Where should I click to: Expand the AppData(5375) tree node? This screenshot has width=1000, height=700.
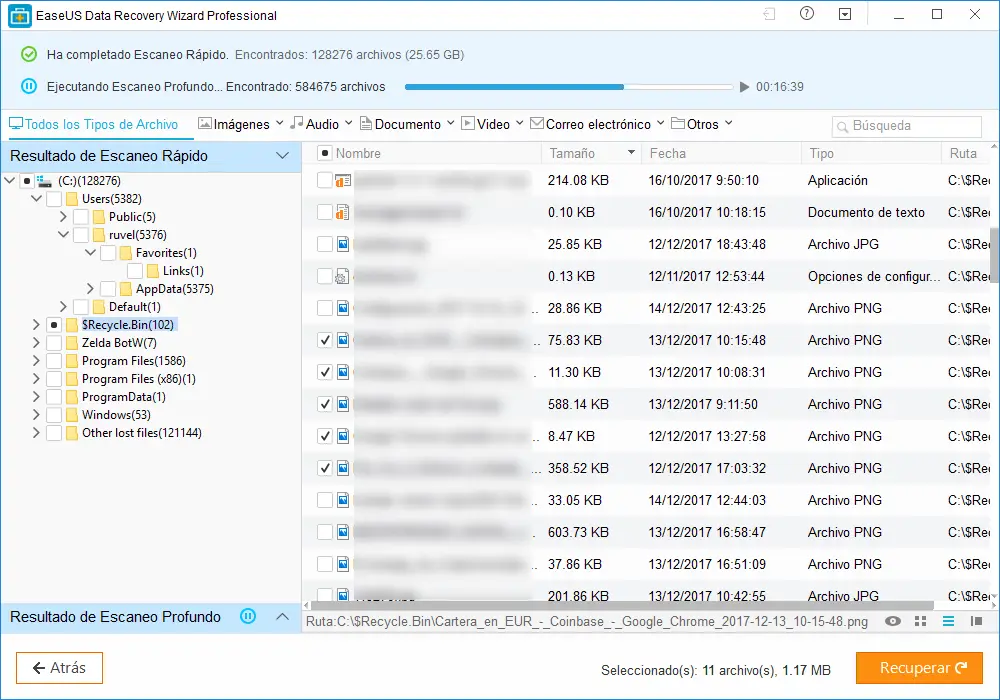(x=90, y=289)
